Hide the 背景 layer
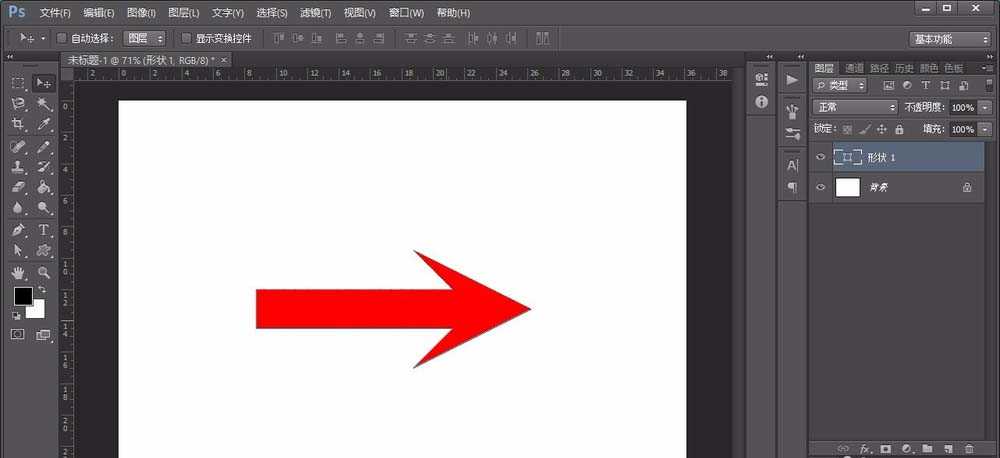 tap(821, 188)
